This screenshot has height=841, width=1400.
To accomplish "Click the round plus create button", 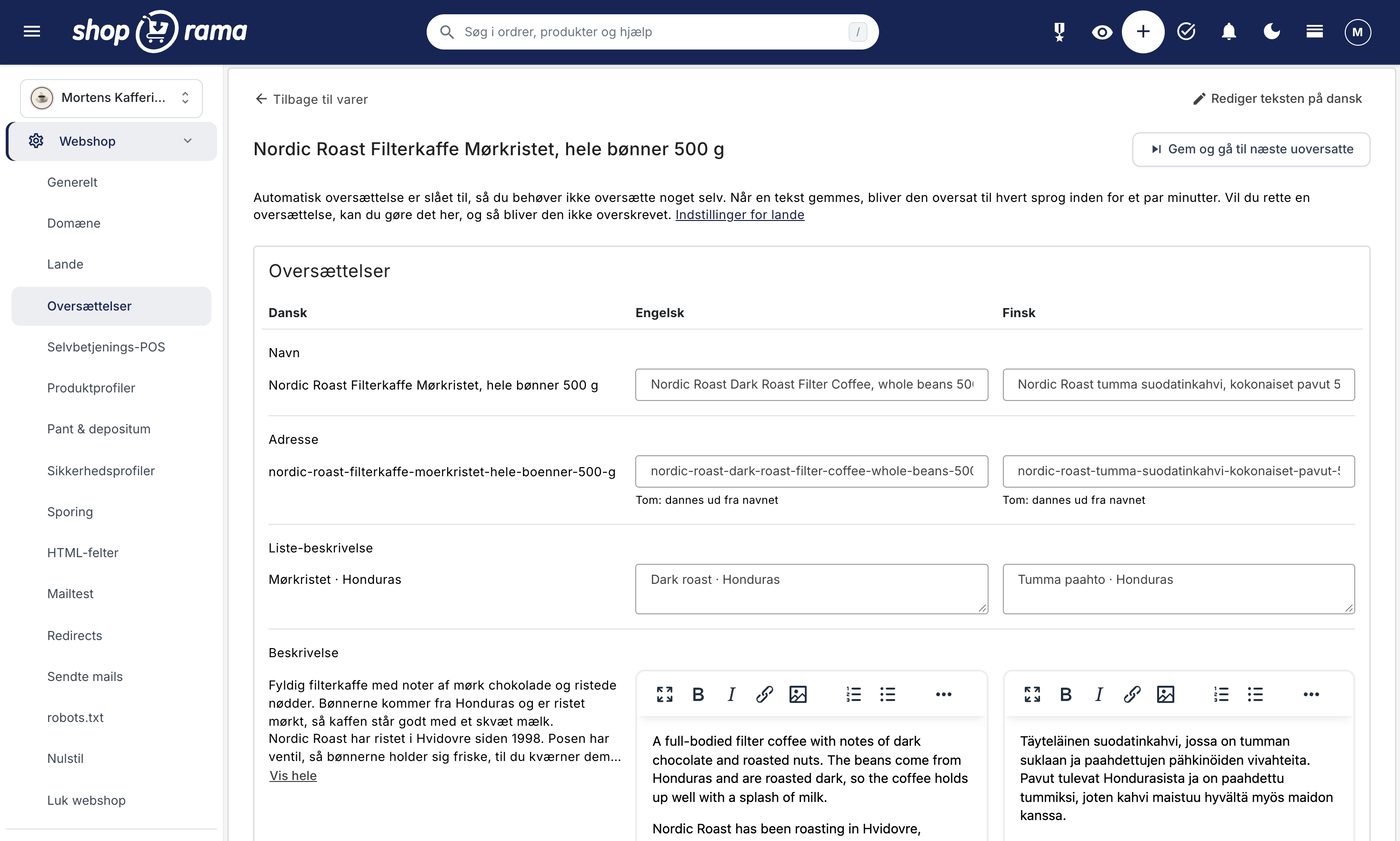I will [1143, 32].
